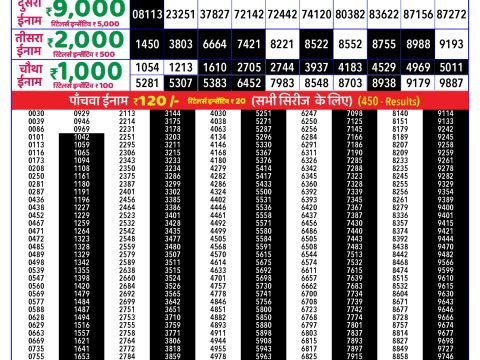
Task: Click the '(सभी सिरीज के लिए)' text
Action: [x=302, y=101]
